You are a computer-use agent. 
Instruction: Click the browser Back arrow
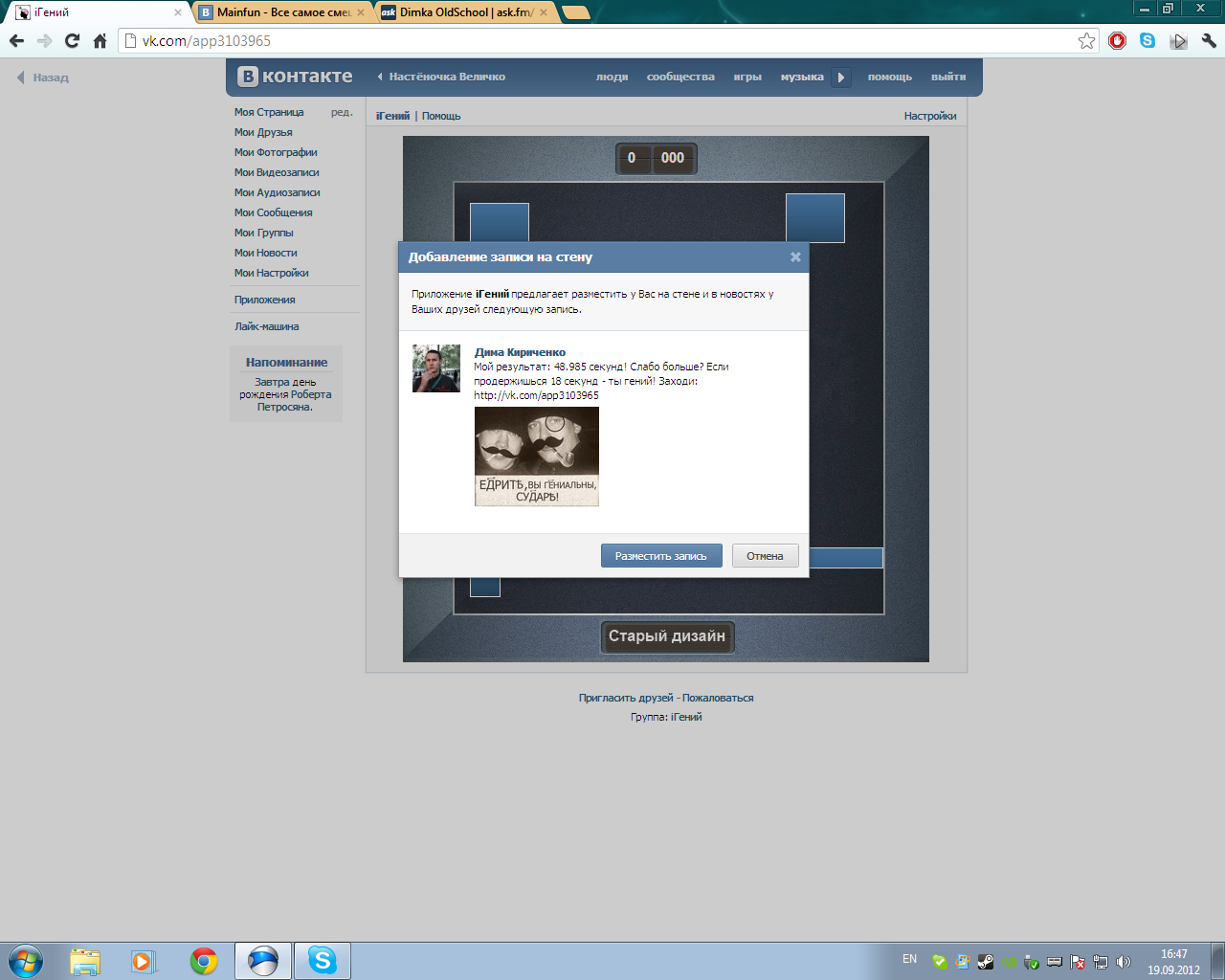pos(16,41)
